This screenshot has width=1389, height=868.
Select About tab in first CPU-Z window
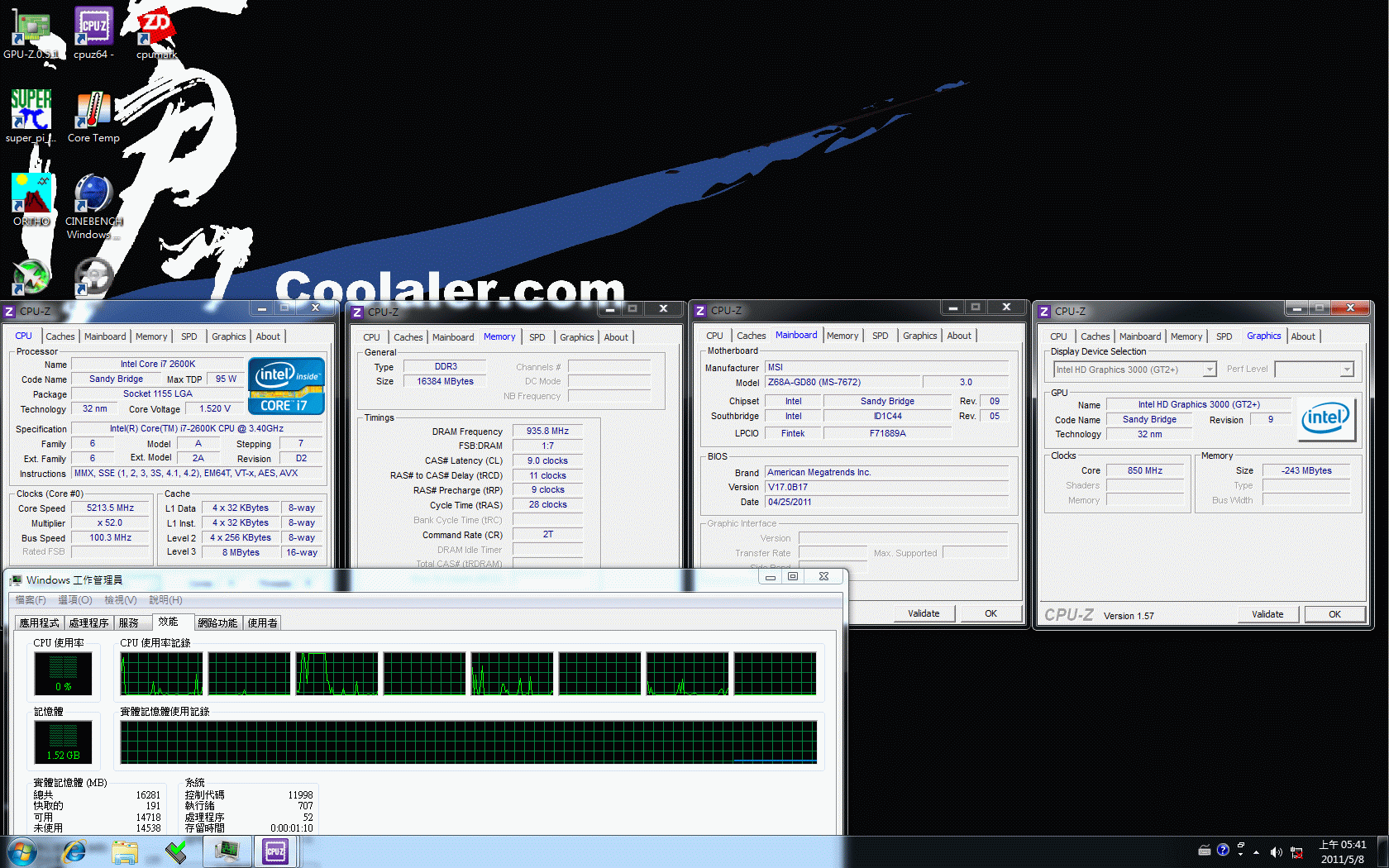268,336
